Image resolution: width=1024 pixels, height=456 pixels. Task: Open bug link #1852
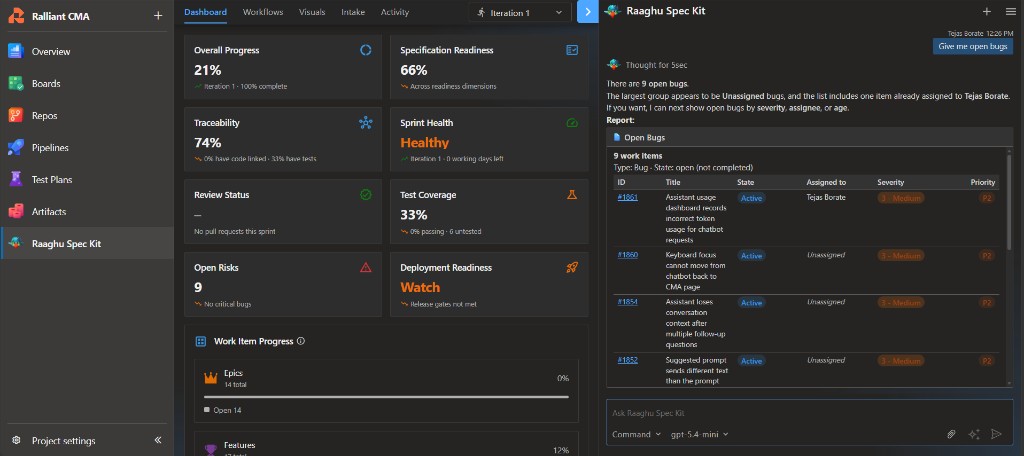(628, 360)
